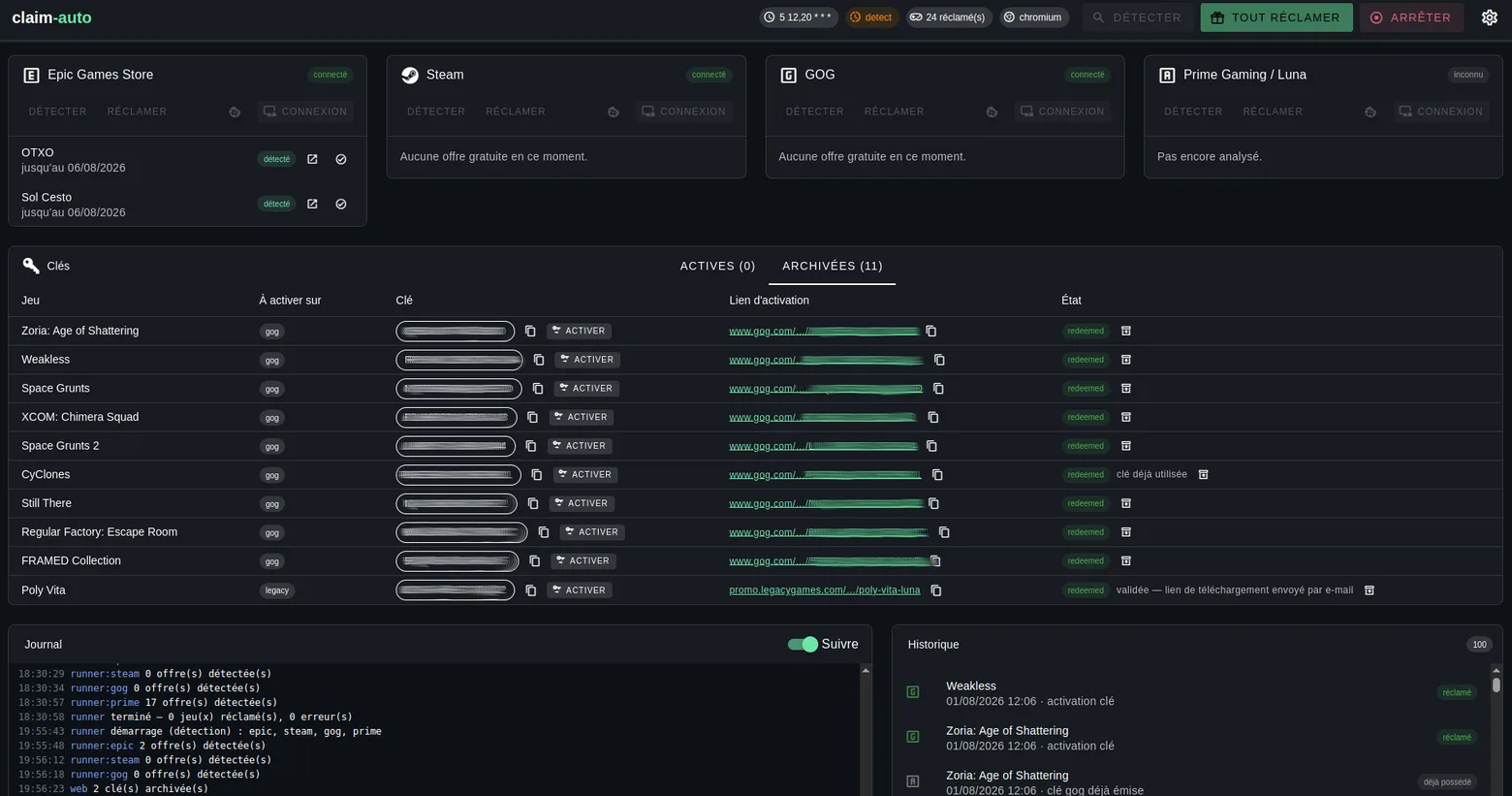Viewport: 1512px width, 796px height.
Task: Click CONNEXION in the Steam card
Action: pyautogui.click(x=683, y=111)
